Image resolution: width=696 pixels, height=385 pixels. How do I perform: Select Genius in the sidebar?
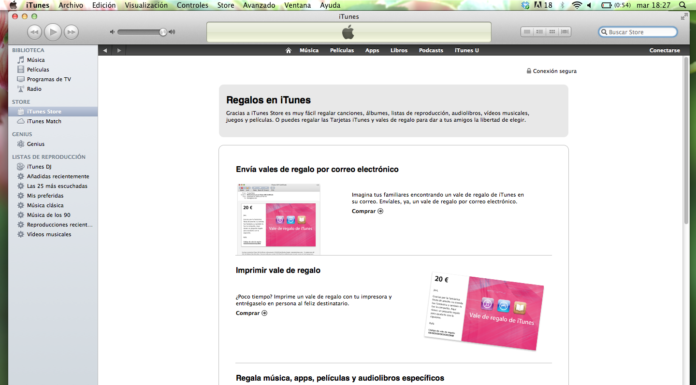(x=53, y=144)
